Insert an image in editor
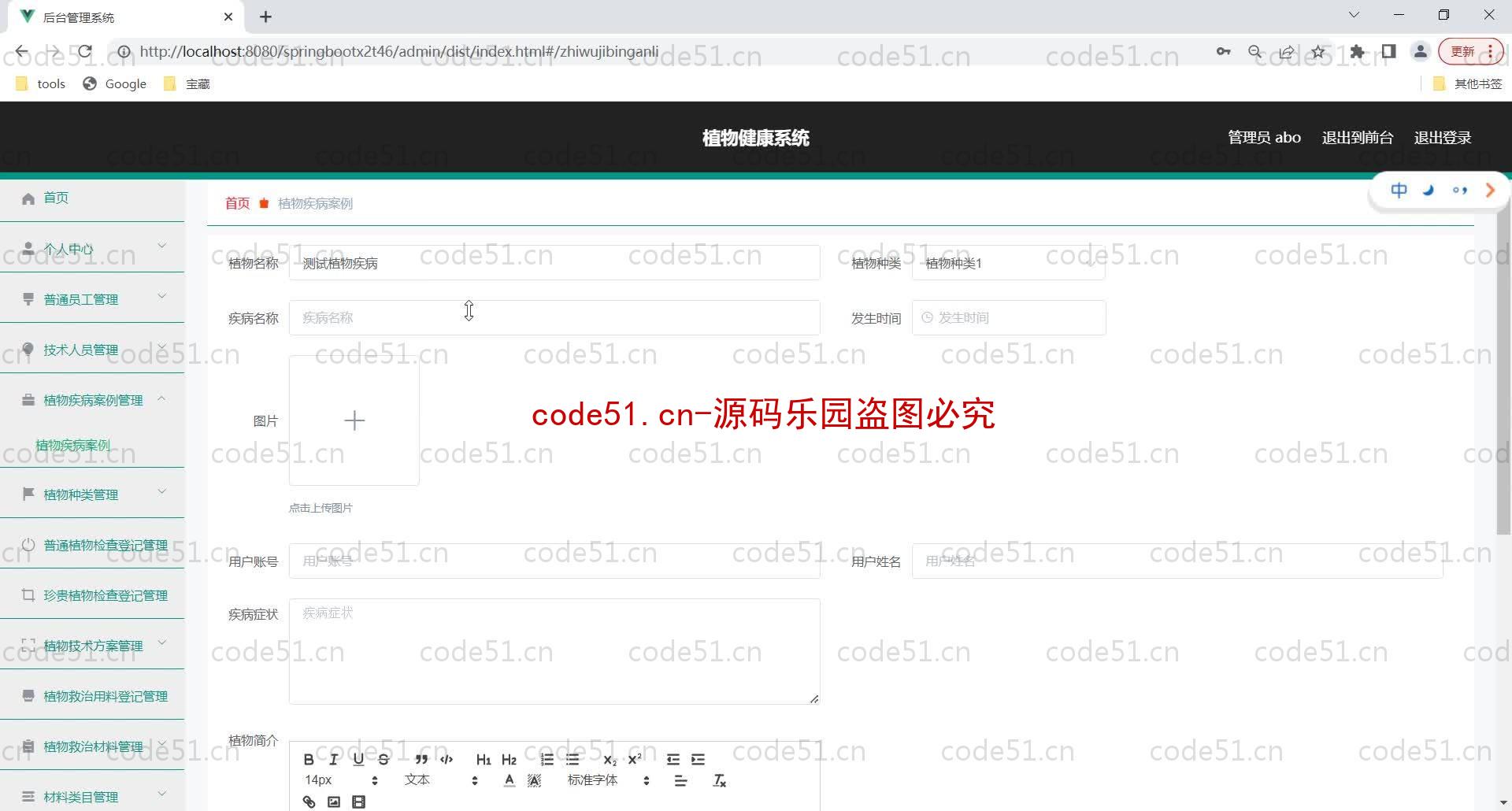Image resolution: width=1512 pixels, height=811 pixels. [x=334, y=802]
